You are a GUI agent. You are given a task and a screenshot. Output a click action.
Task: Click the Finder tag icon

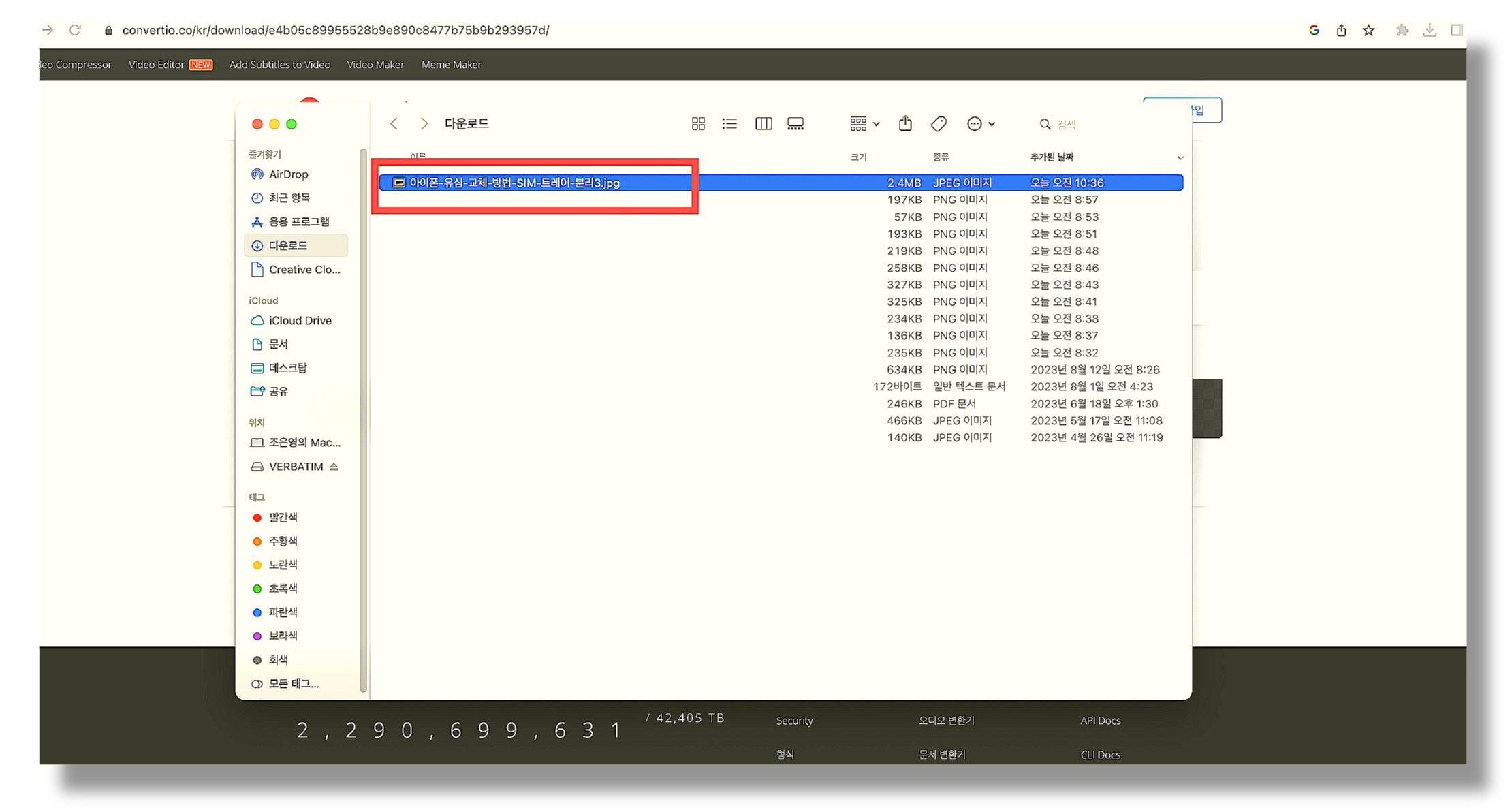(939, 124)
